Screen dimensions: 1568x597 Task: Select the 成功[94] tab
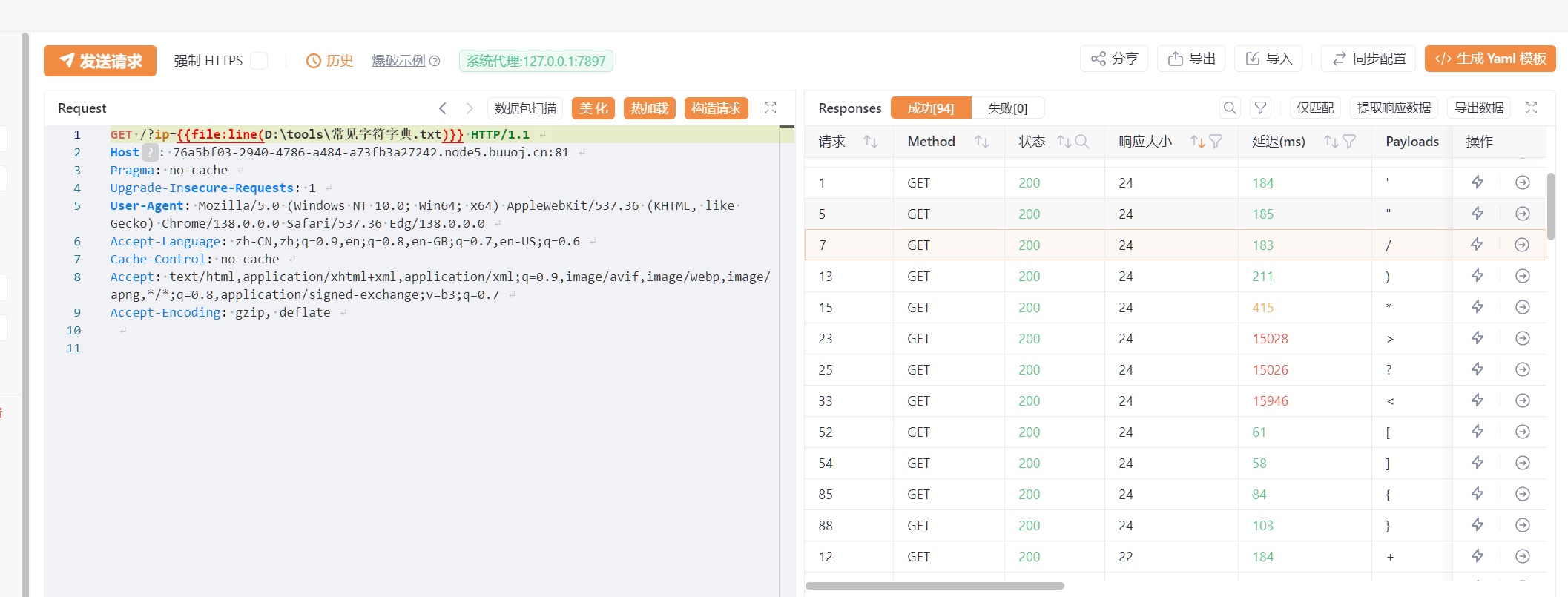931,108
